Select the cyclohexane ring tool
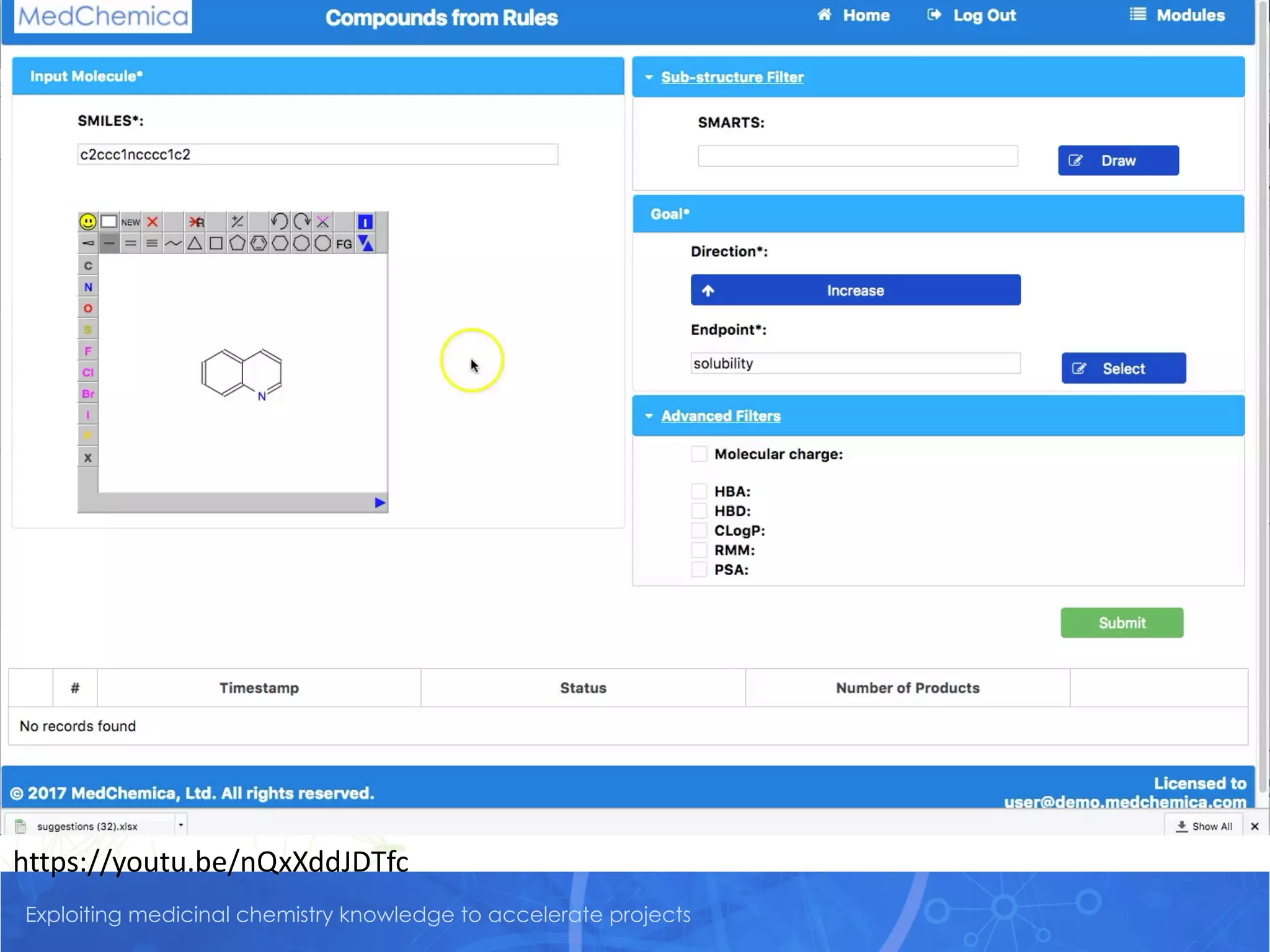This screenshot has width=1270, height=952. (280, 244)
